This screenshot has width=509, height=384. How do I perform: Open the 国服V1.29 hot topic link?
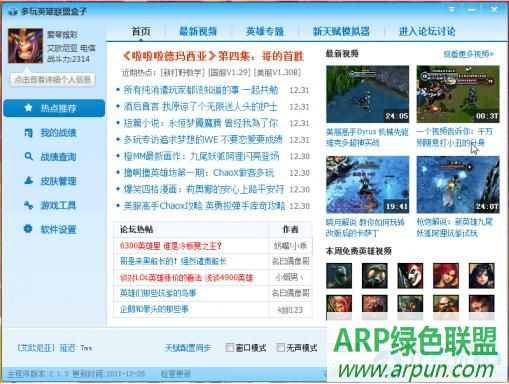[x=229, y=73]
